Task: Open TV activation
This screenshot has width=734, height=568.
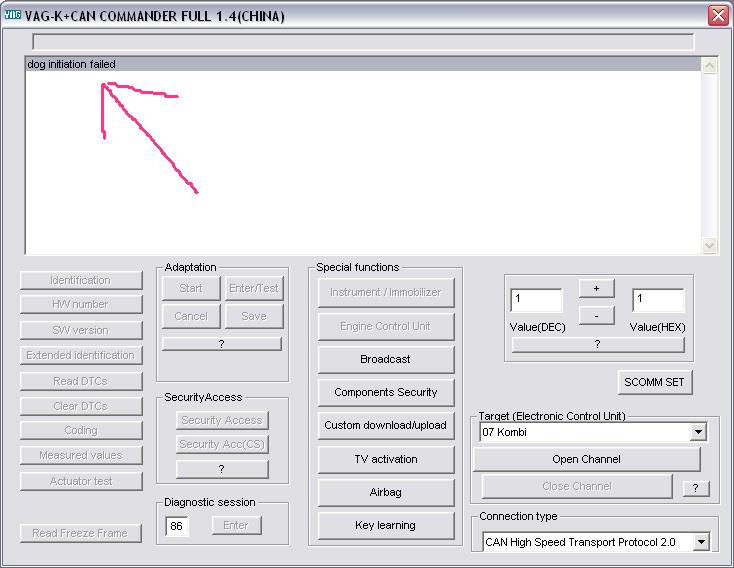Action: (x=386, y=459)
